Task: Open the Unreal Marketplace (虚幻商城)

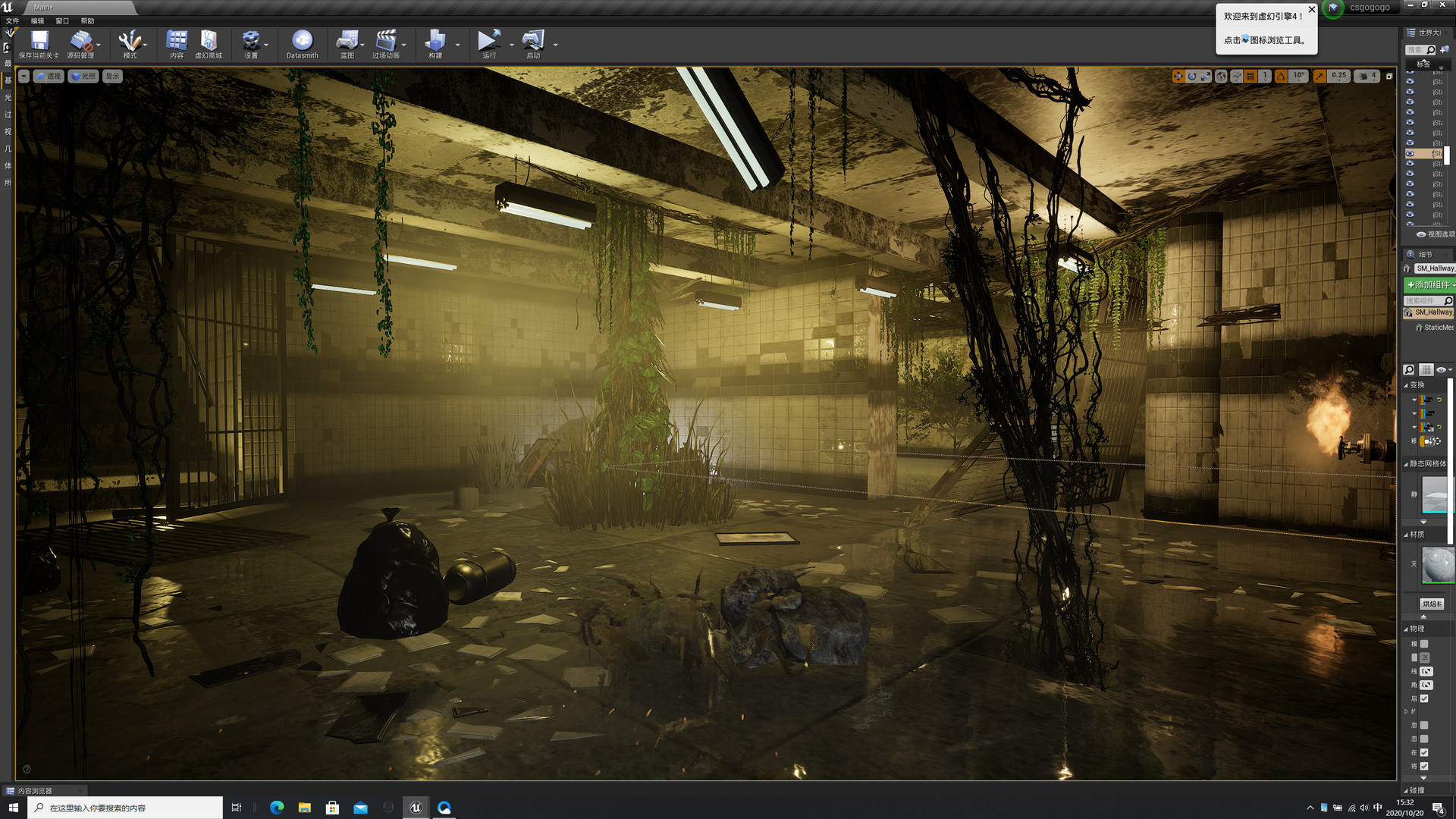Action: (x=209, y=41)
